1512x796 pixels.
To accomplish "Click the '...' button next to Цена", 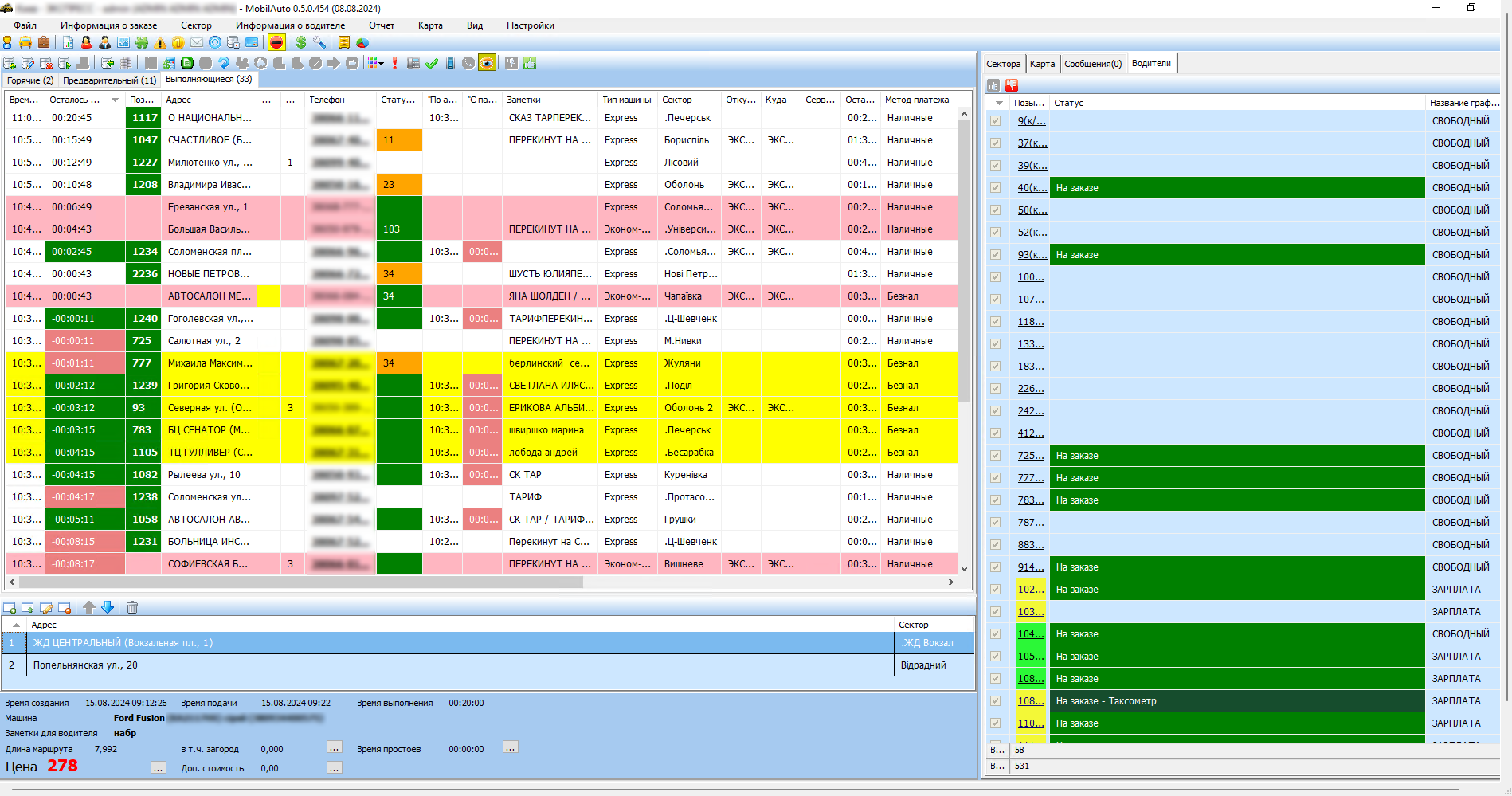I will [x=159, y=768].
